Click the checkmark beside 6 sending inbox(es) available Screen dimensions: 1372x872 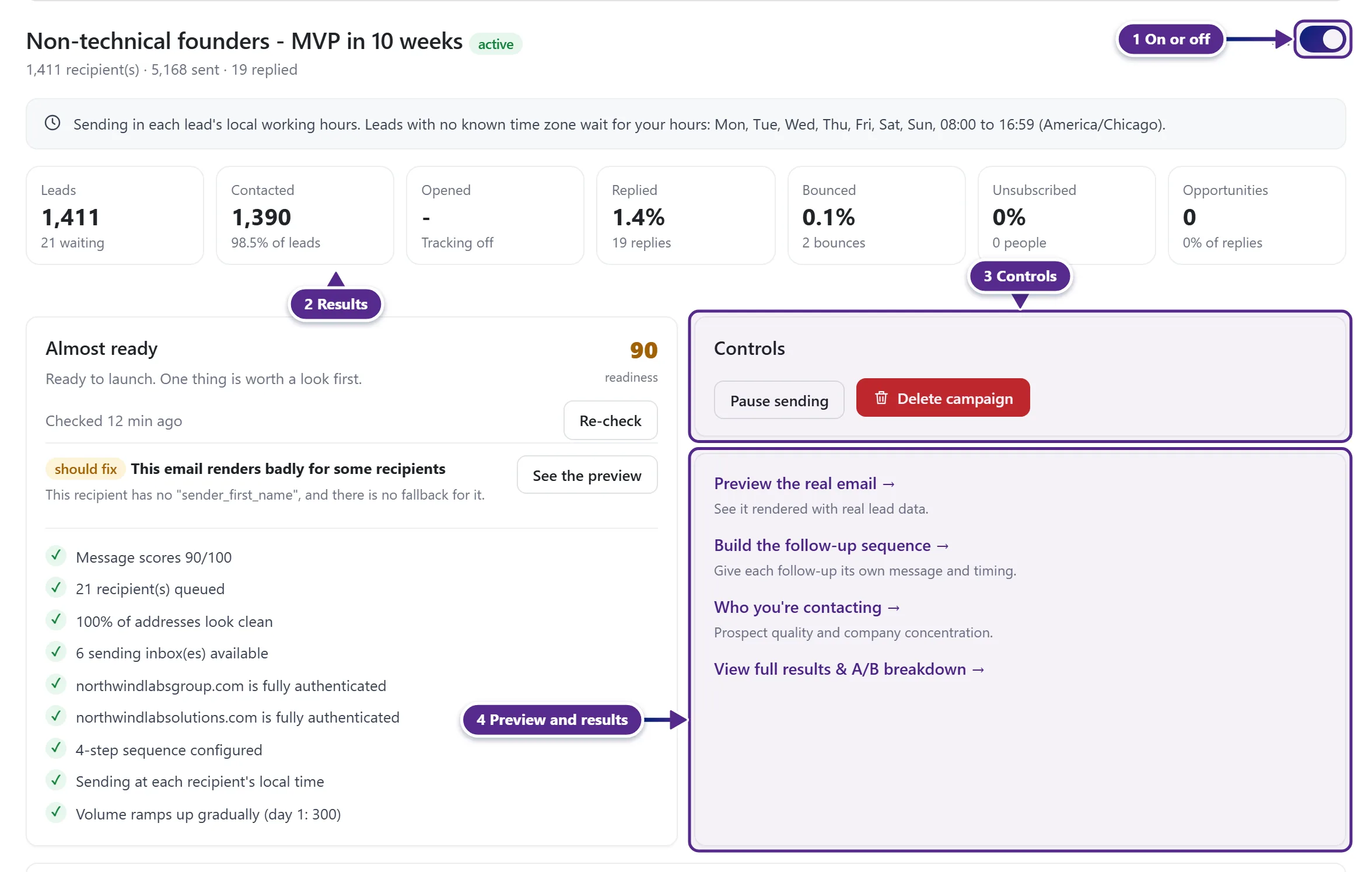(56, 652)
